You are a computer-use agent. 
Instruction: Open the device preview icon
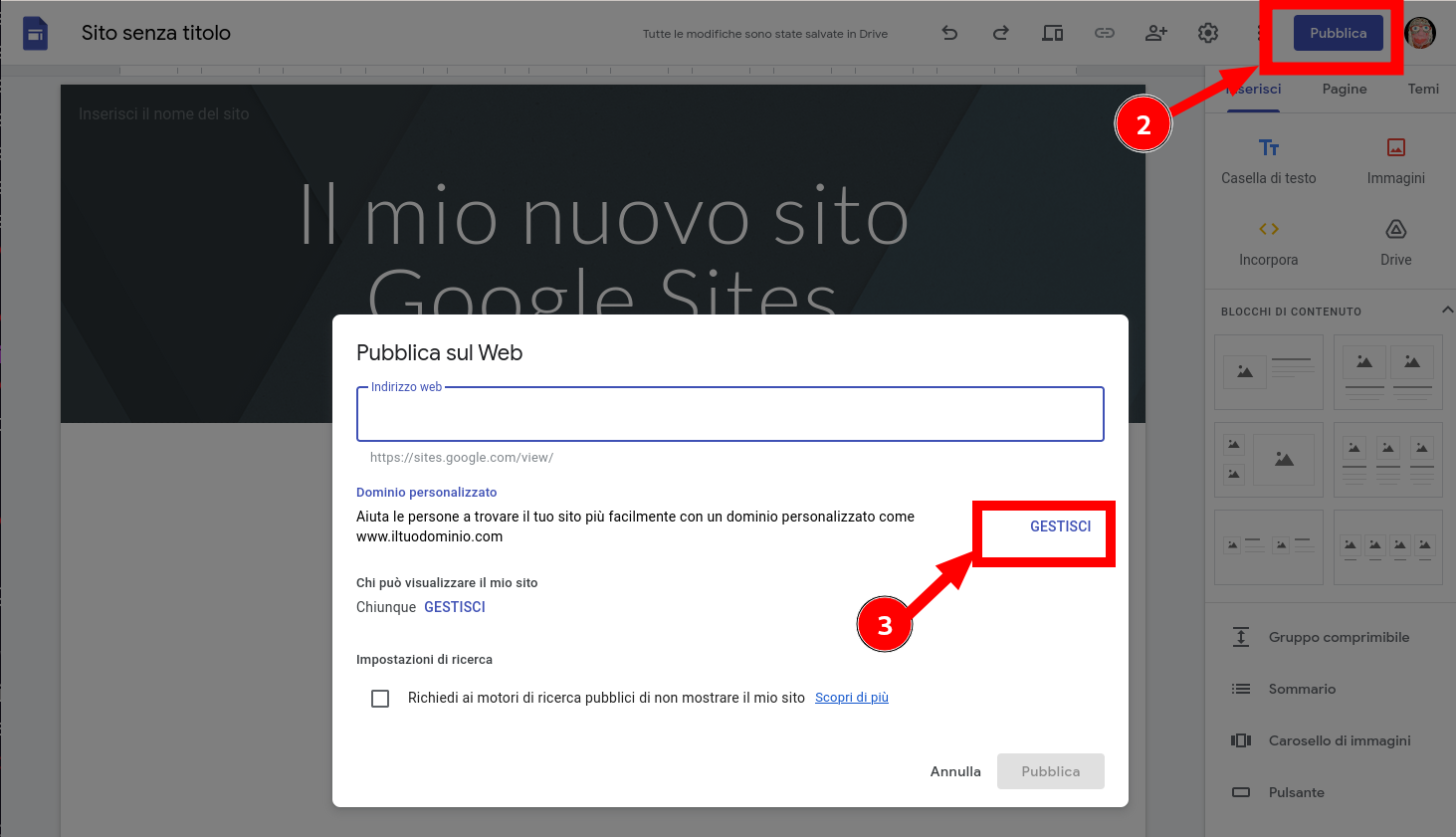[1053, 33]
